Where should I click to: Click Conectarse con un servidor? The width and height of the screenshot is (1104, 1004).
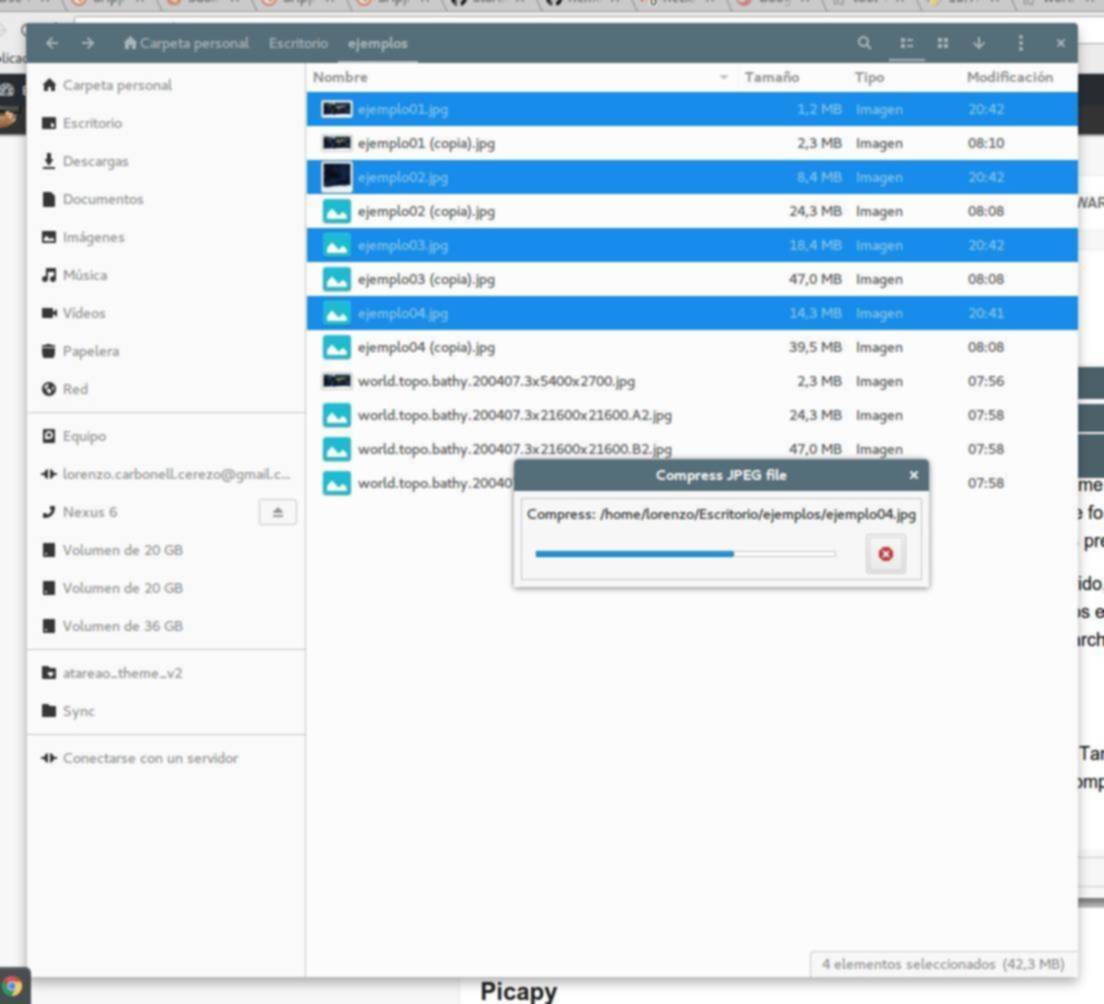pyautogui.click(x=150, y=758)
